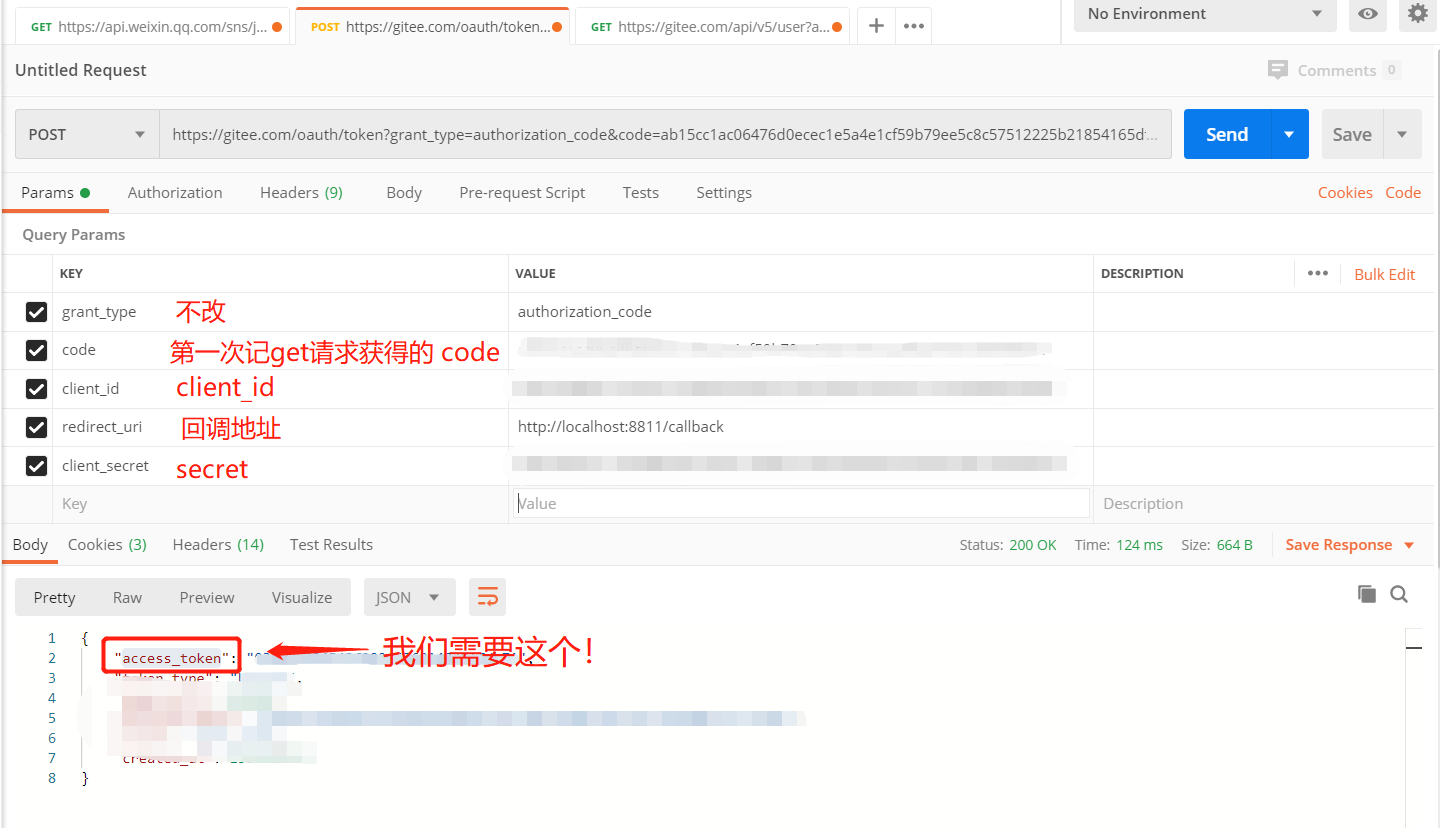This screenshot has width=1440, height=828.
Task: Uncheck the grant_type parameter
Action: click(x=37, y=312)
